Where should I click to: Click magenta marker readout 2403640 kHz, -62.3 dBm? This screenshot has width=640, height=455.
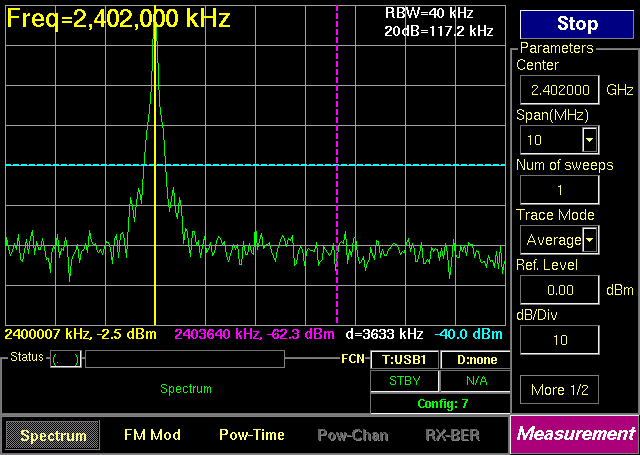click(x=254, y=334)
